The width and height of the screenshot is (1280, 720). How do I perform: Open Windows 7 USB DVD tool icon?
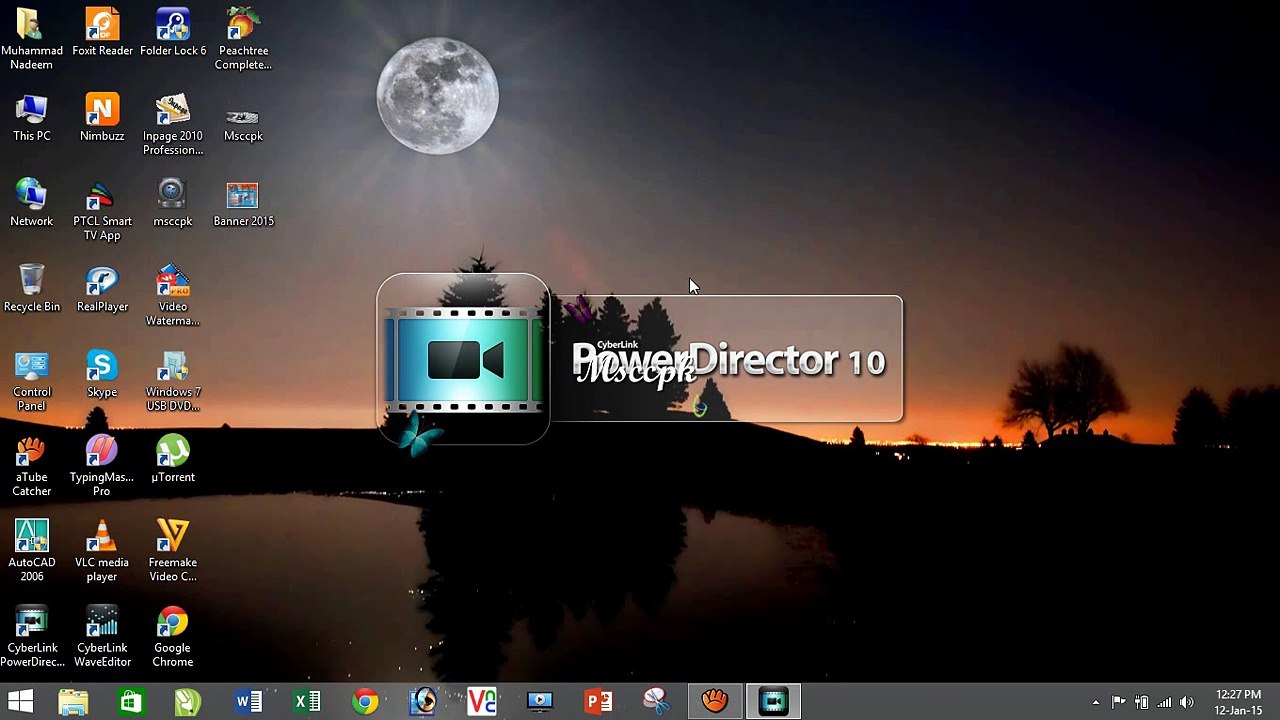(x=173, y=380)
